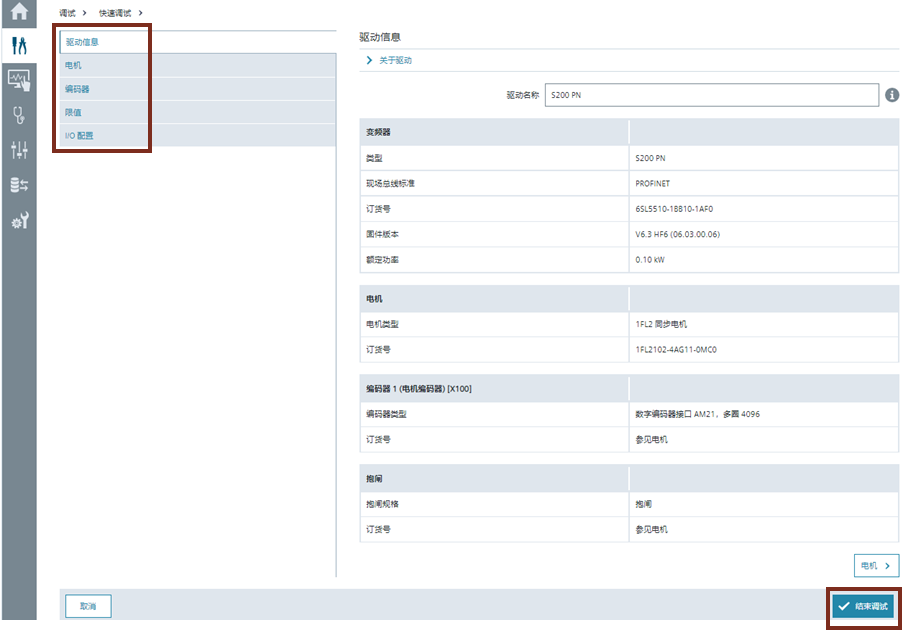Screen dimensions: 921x630
Task: Open the 限值 step
Action: (73, 112)
